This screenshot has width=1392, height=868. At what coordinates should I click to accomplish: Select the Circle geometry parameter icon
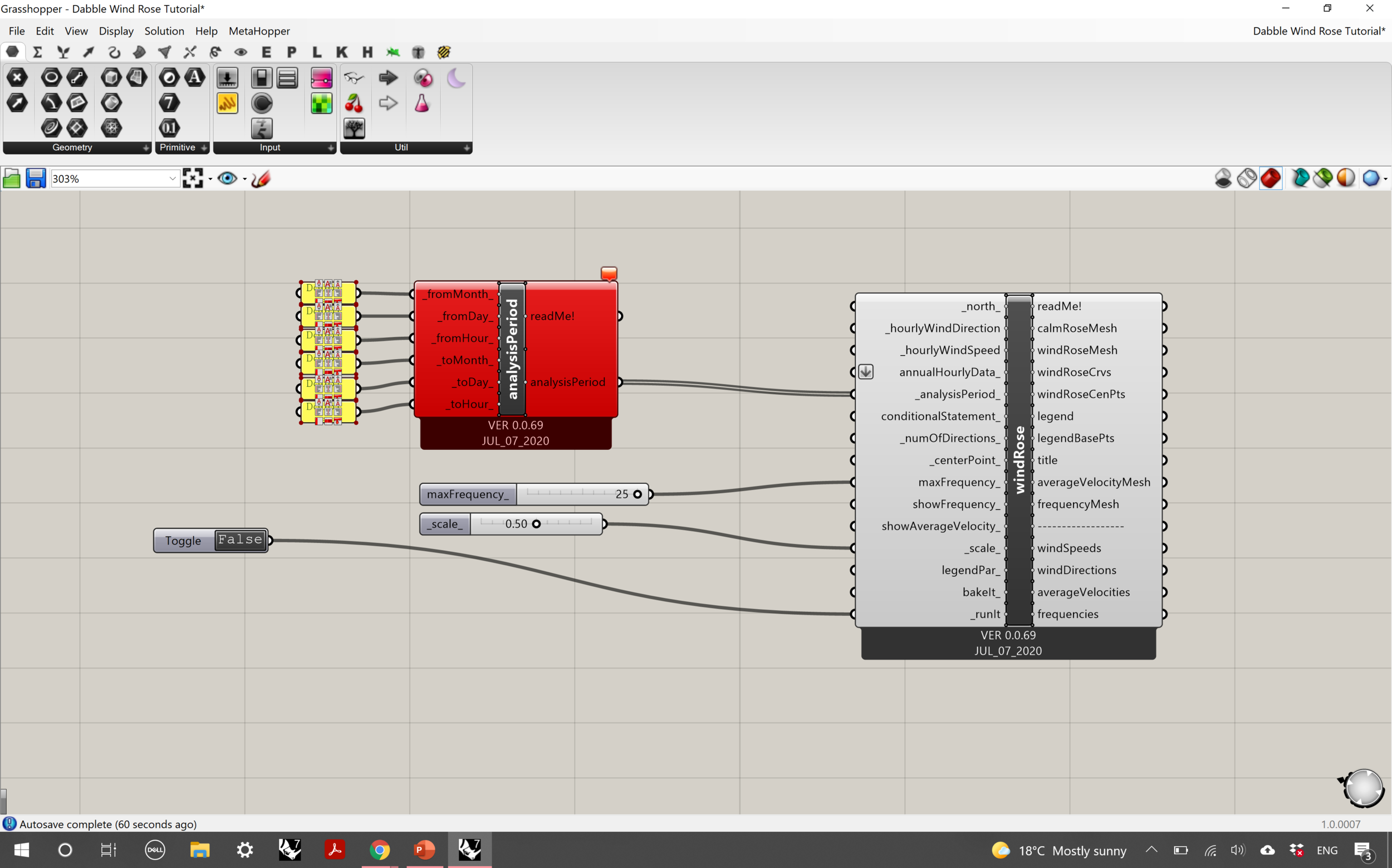[51, 77]
